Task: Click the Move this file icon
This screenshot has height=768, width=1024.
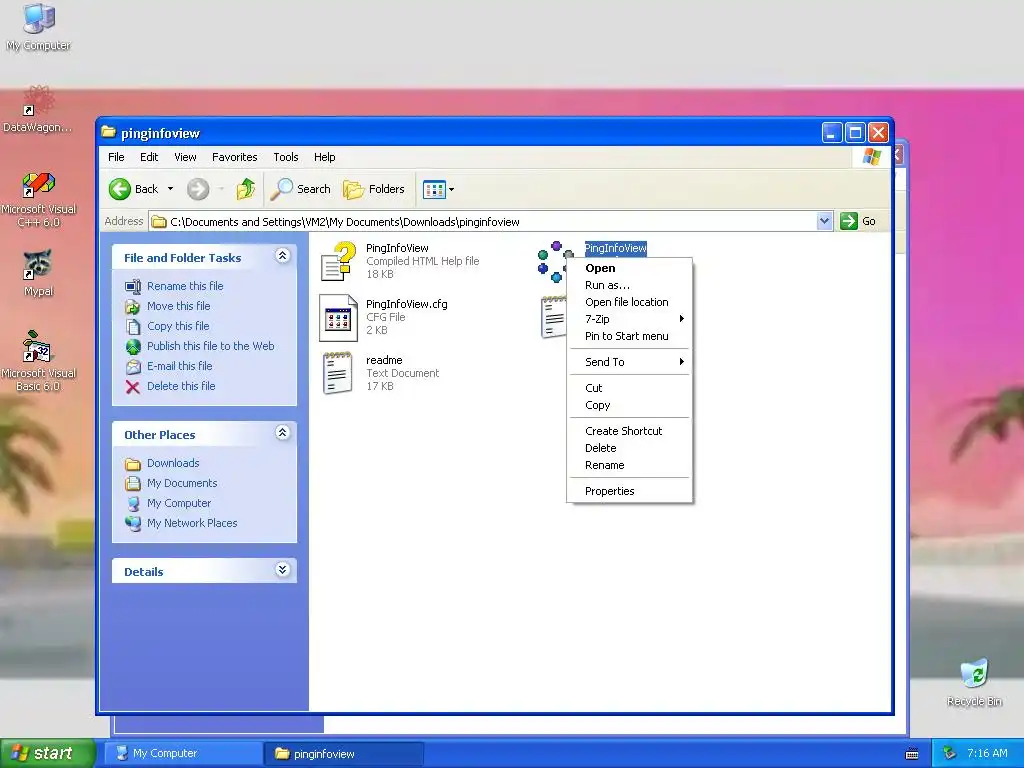Action: tap(133, 306)
